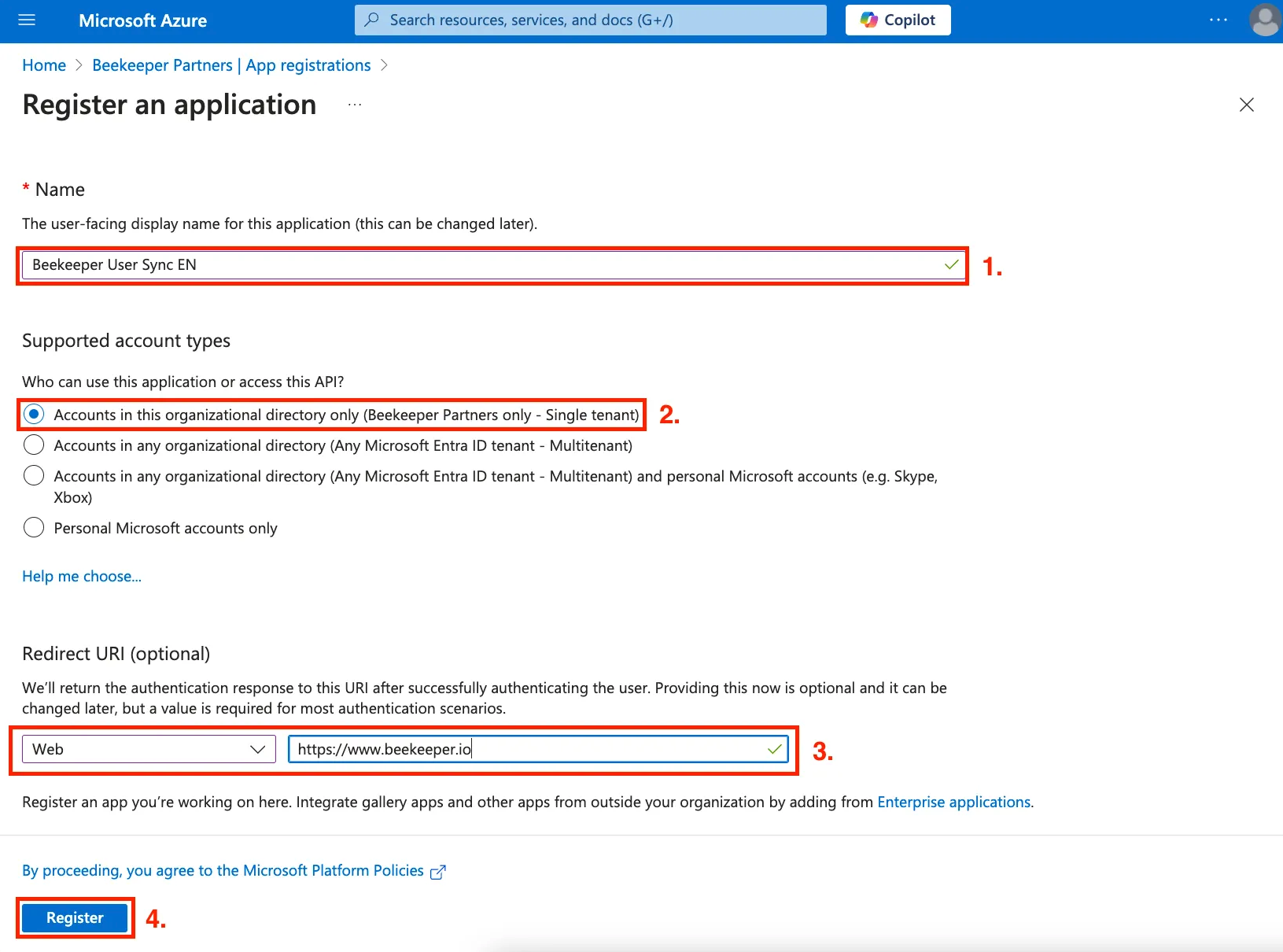
Task: Click the search magnifier icon
Action: [372, 20]
